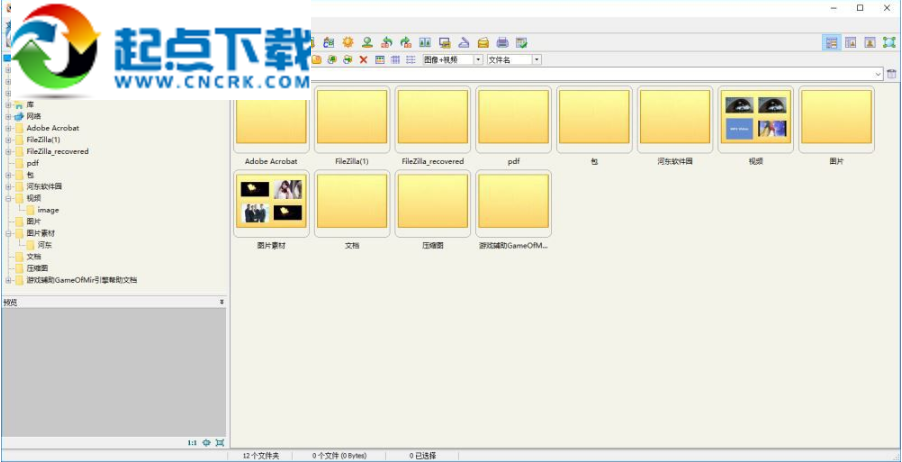Click the scanner acquire toolbar icon
Image resolution: width=902 pixels, height=462 pixels.
[x=464, y=43]
